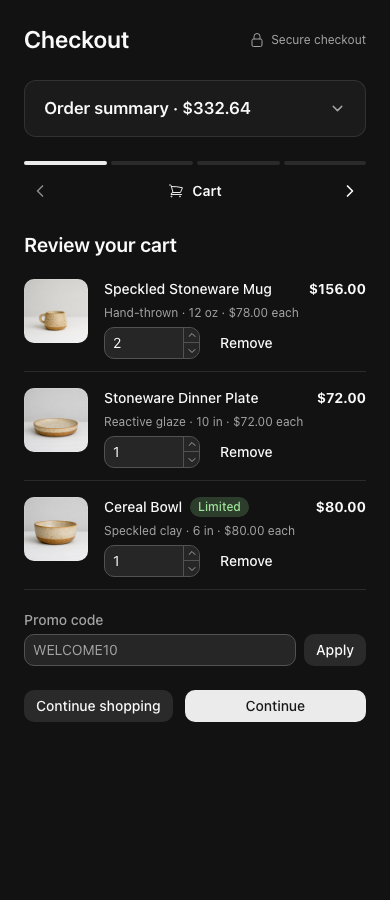Decrease Speckled Stoneware Mug quantity with down arrow
Image resolution: width=390 pixels, height=900 pixels.
point(191,350)
